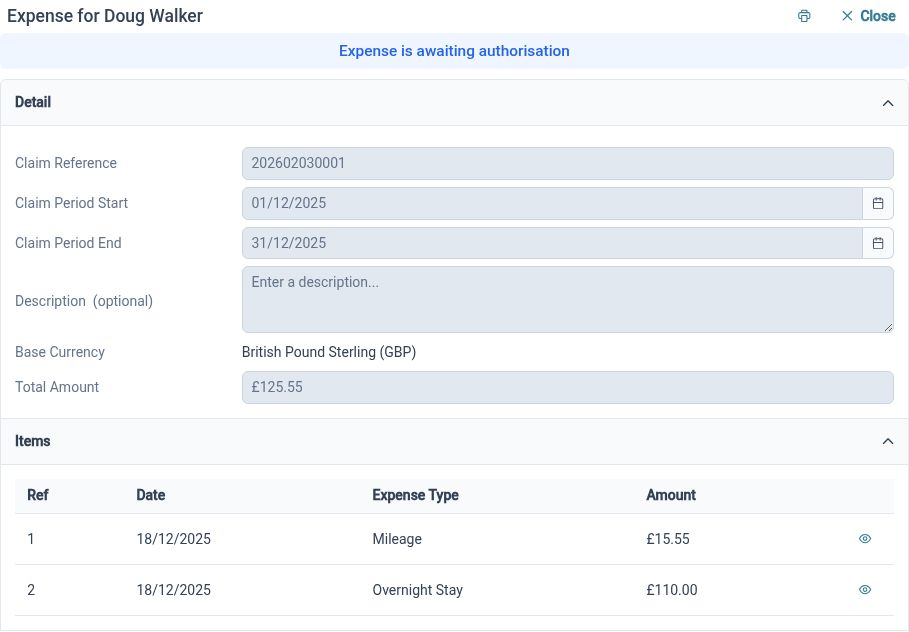The height and width of the screenshot is (632, 909).
Task: View the Mileage expense item with eye icon
Action: tap(864, 539)
